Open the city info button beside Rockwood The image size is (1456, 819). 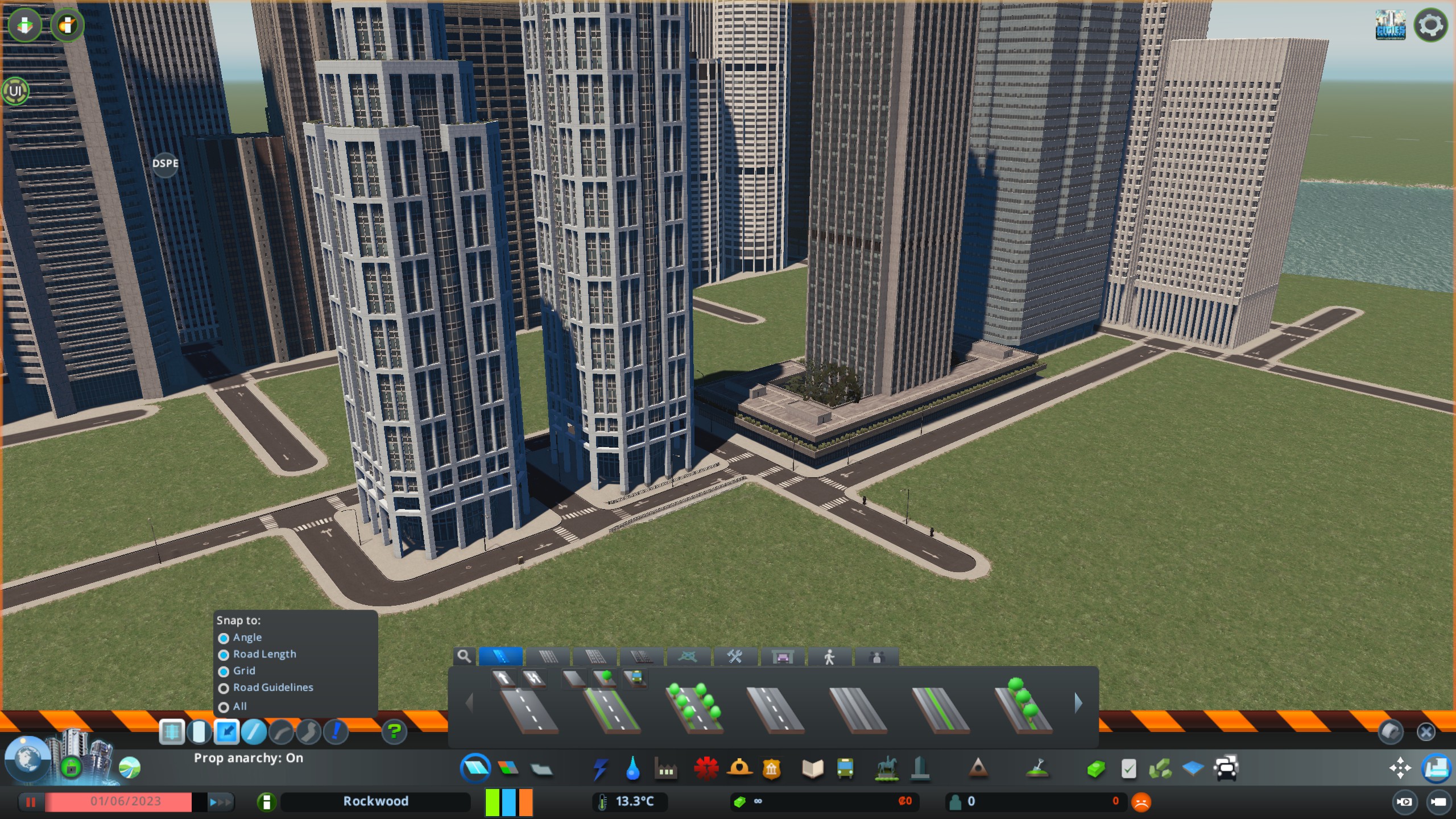pyautogui.click(x=266, y=802)
